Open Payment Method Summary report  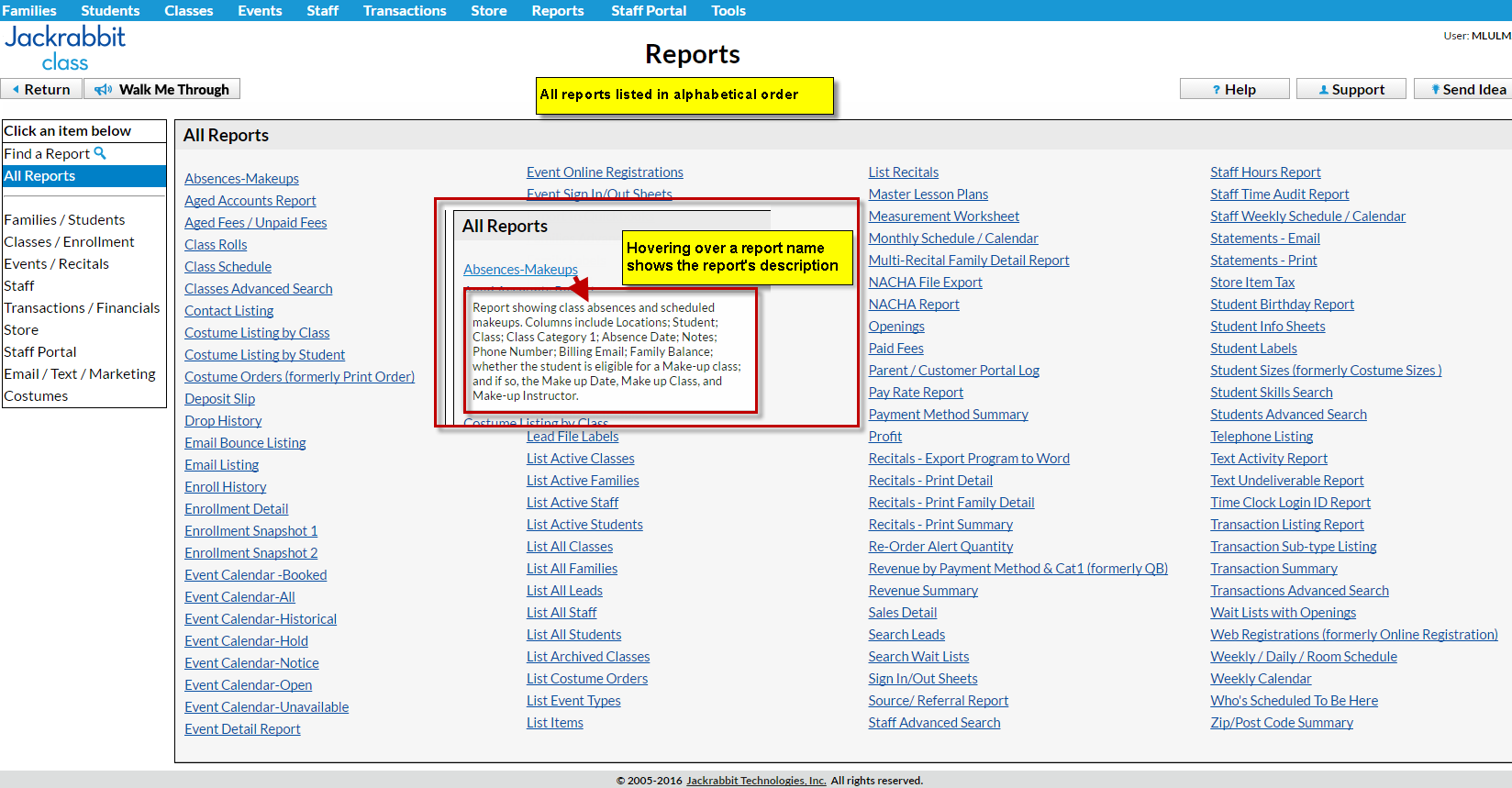click(x=949, y=415)
